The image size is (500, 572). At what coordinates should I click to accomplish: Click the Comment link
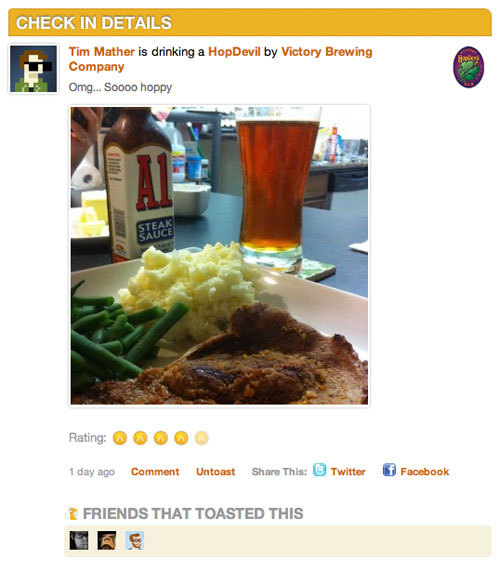pos(155,472)
